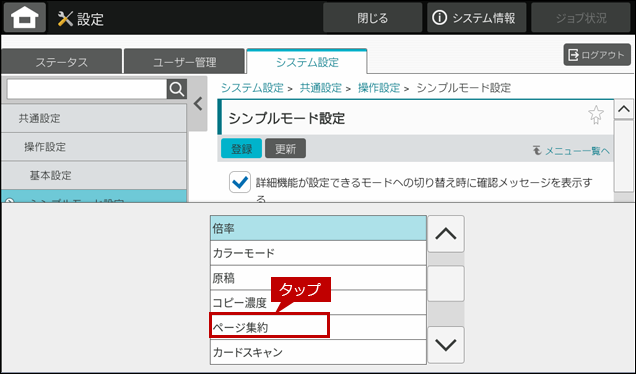Mark page as favorite with star icon
Viewport: 636px width, 374px height.
point(595,115)
